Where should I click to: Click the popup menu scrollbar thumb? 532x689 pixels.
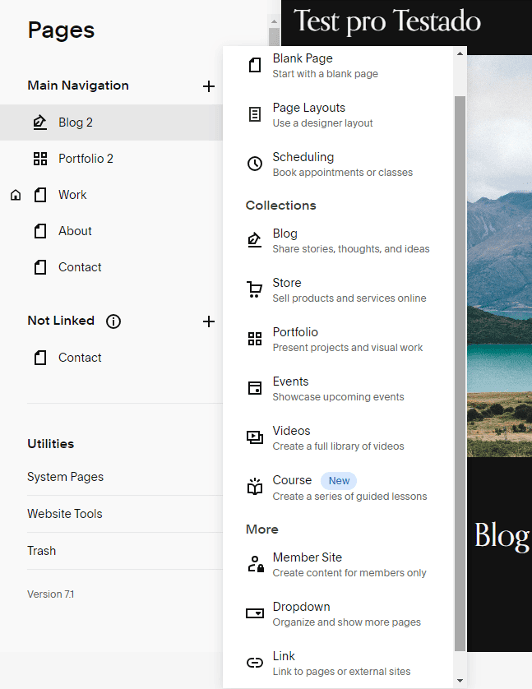460,374
